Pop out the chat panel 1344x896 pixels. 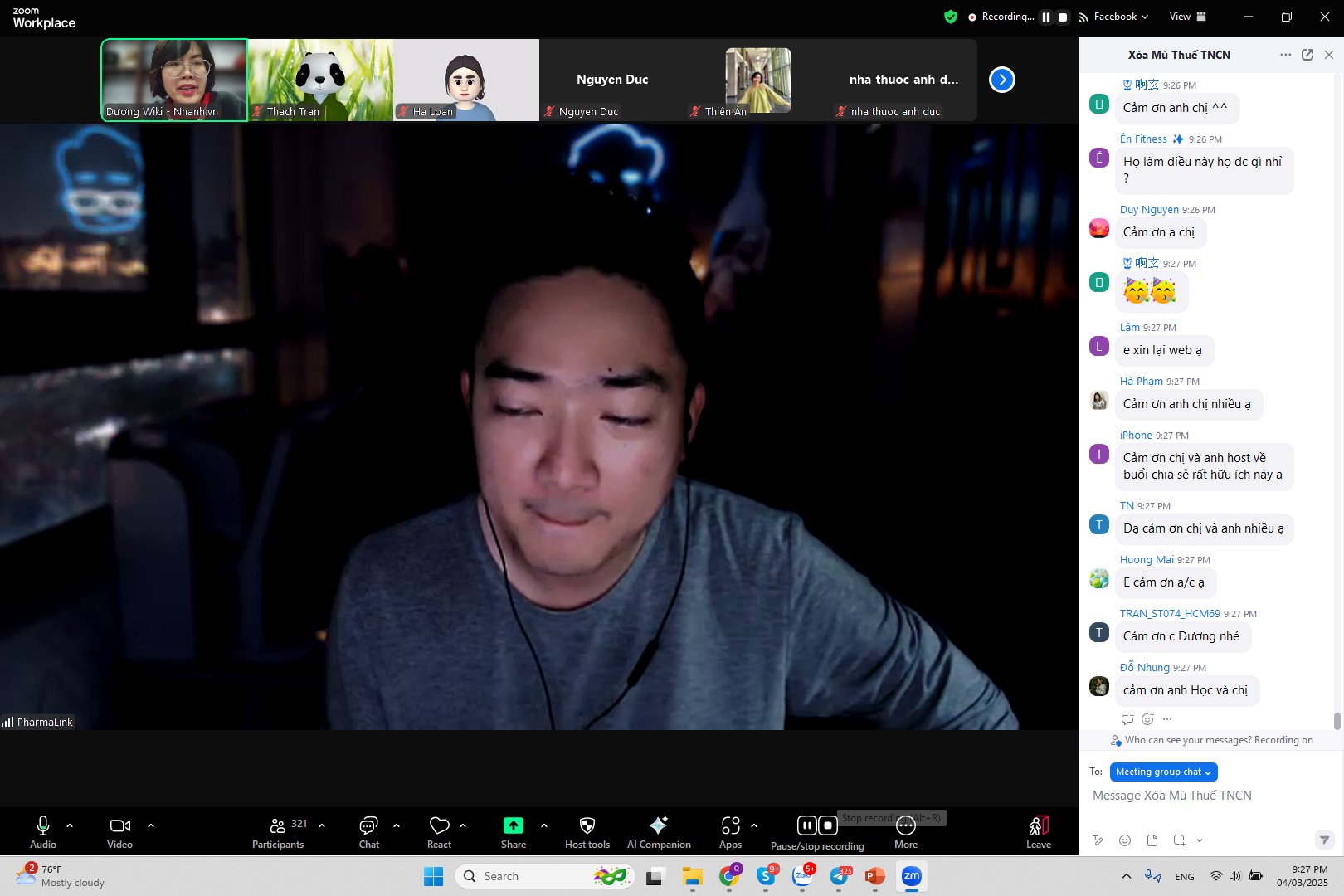(x=1307, y=55)
